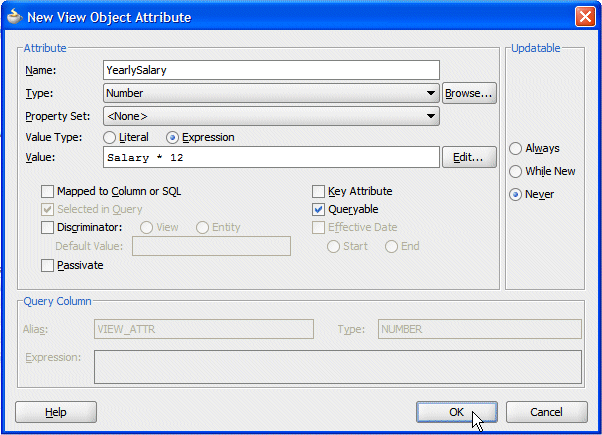This screenshot has width=602, height=435.
Task: Select the View discriminator radio button
Action: [146, 227]
